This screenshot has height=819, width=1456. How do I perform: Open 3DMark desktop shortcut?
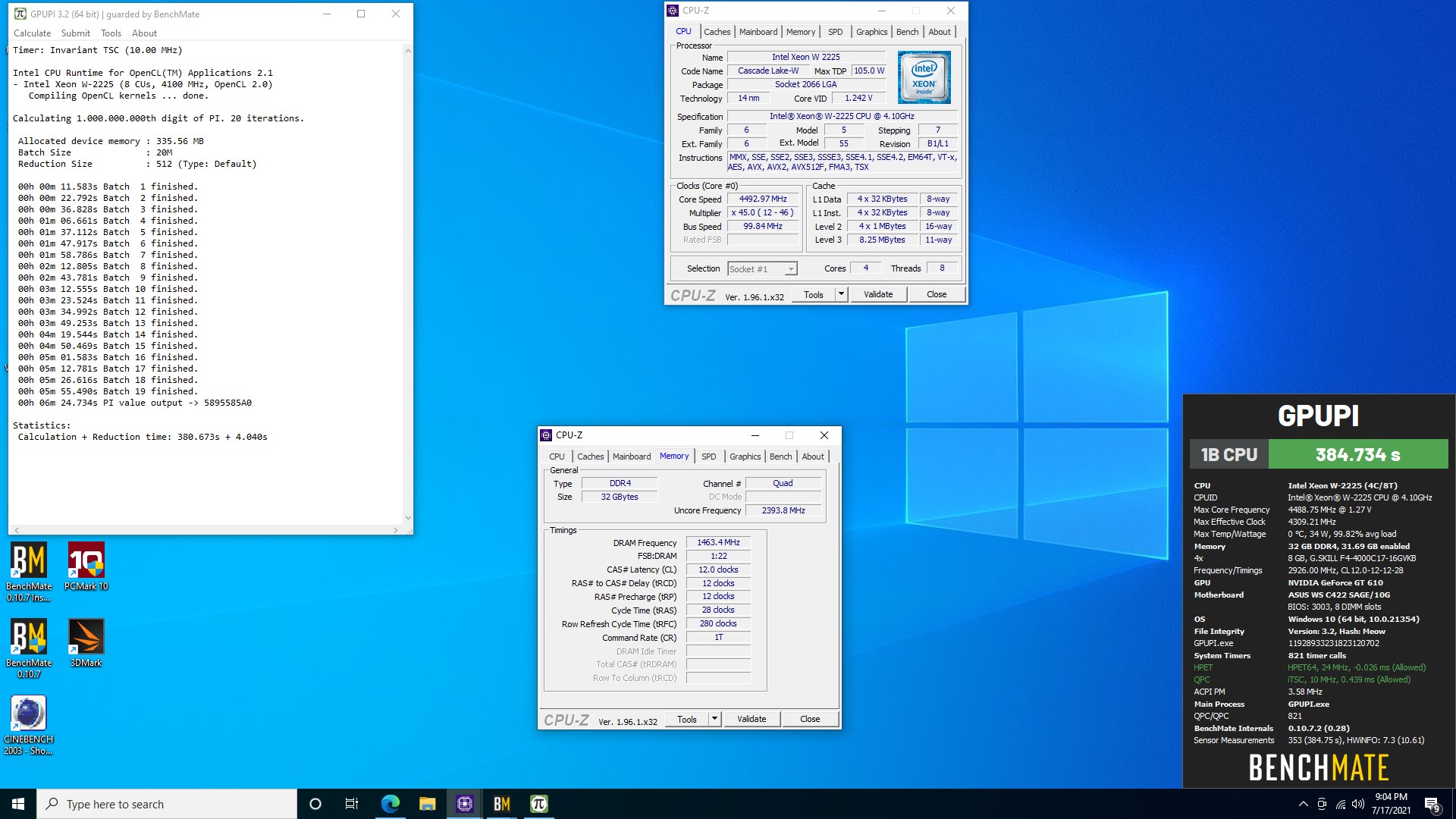[86, 643]
